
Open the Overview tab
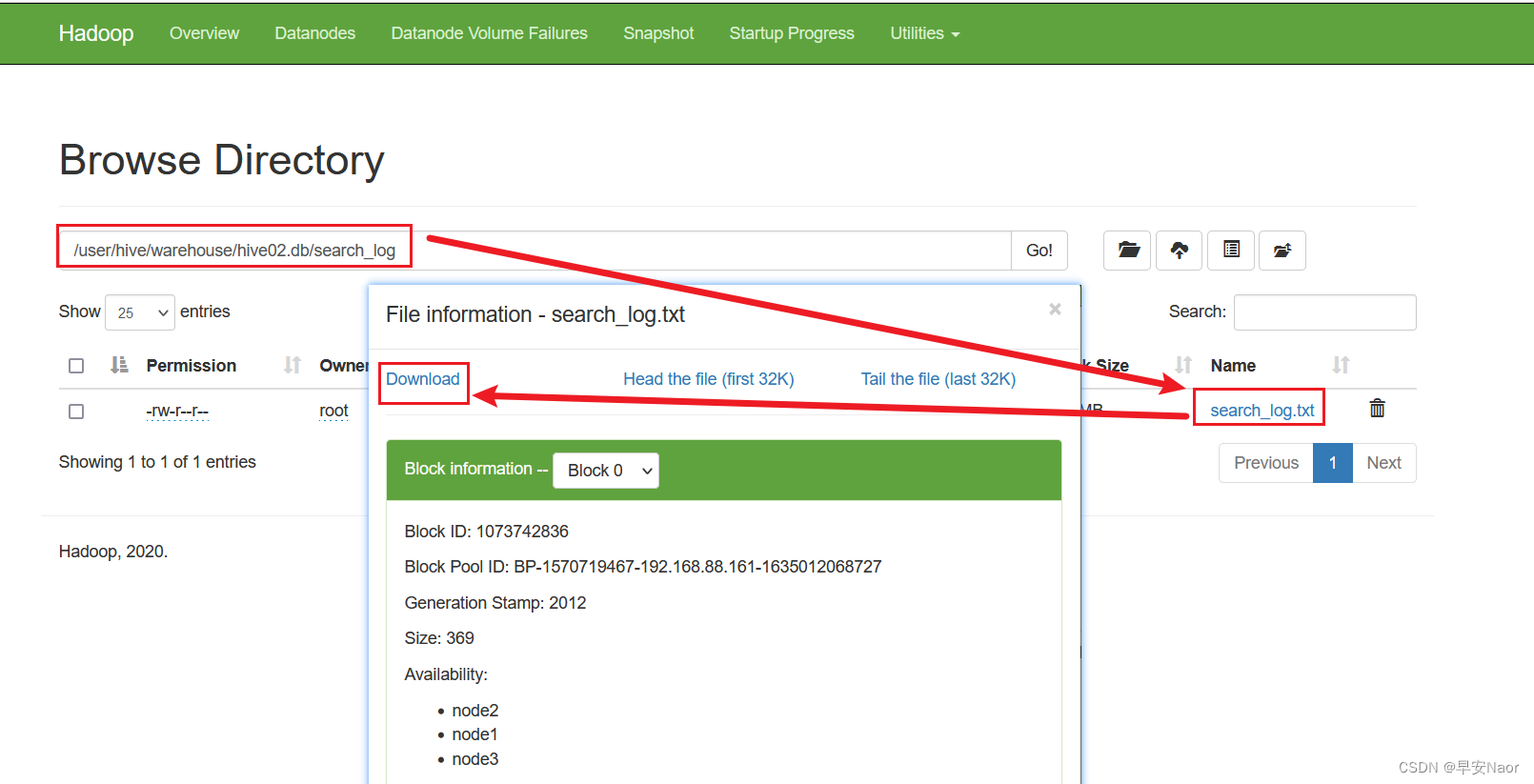[x=204, y=33]
